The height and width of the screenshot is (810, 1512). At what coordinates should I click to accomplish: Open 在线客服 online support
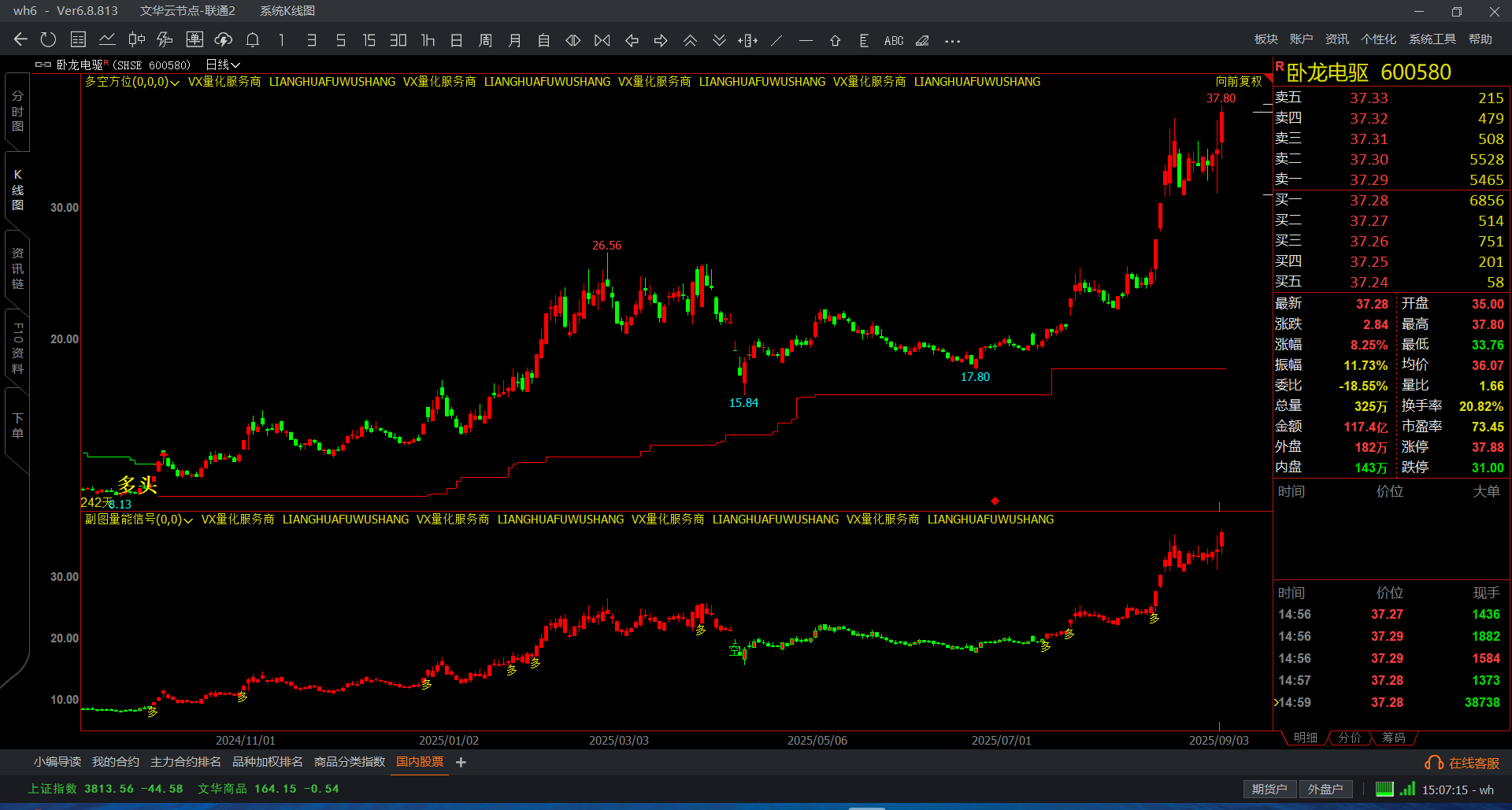pos(1462,763)
